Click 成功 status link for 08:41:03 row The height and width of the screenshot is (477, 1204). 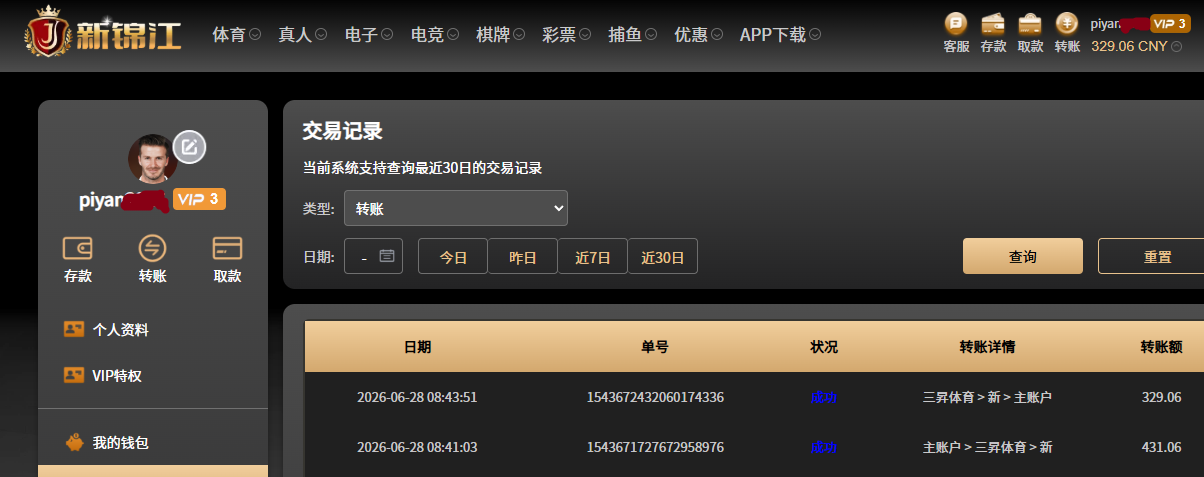[824, 447]
